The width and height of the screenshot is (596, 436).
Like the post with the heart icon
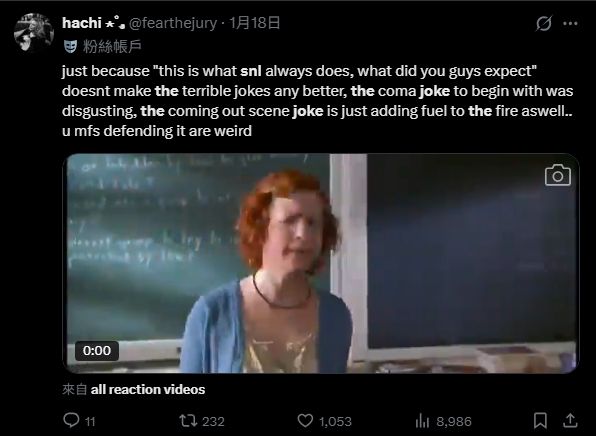305,421
